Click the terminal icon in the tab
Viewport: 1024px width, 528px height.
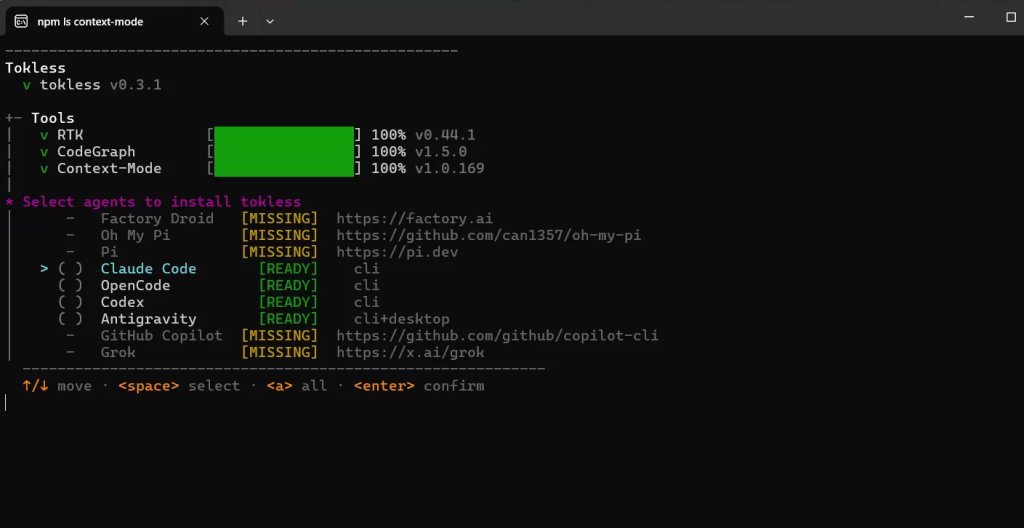click(x=21, y=22)
